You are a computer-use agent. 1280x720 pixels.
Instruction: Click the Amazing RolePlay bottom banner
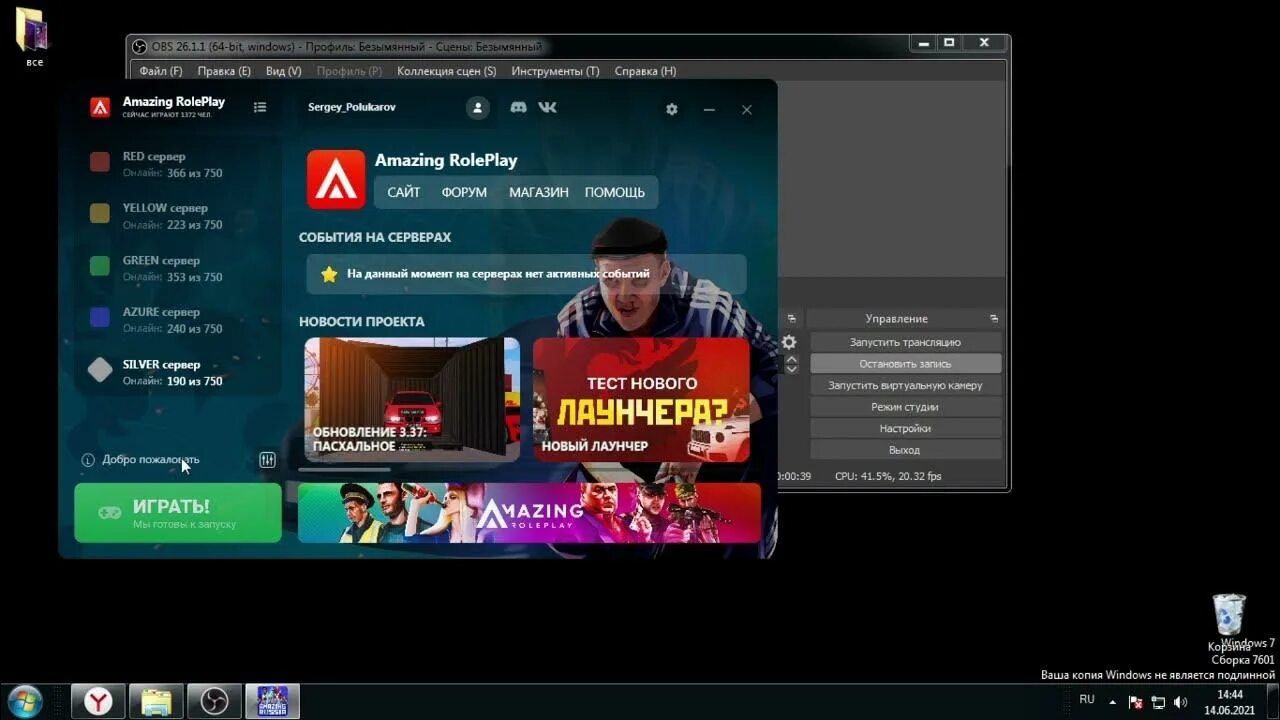(529, 513)
